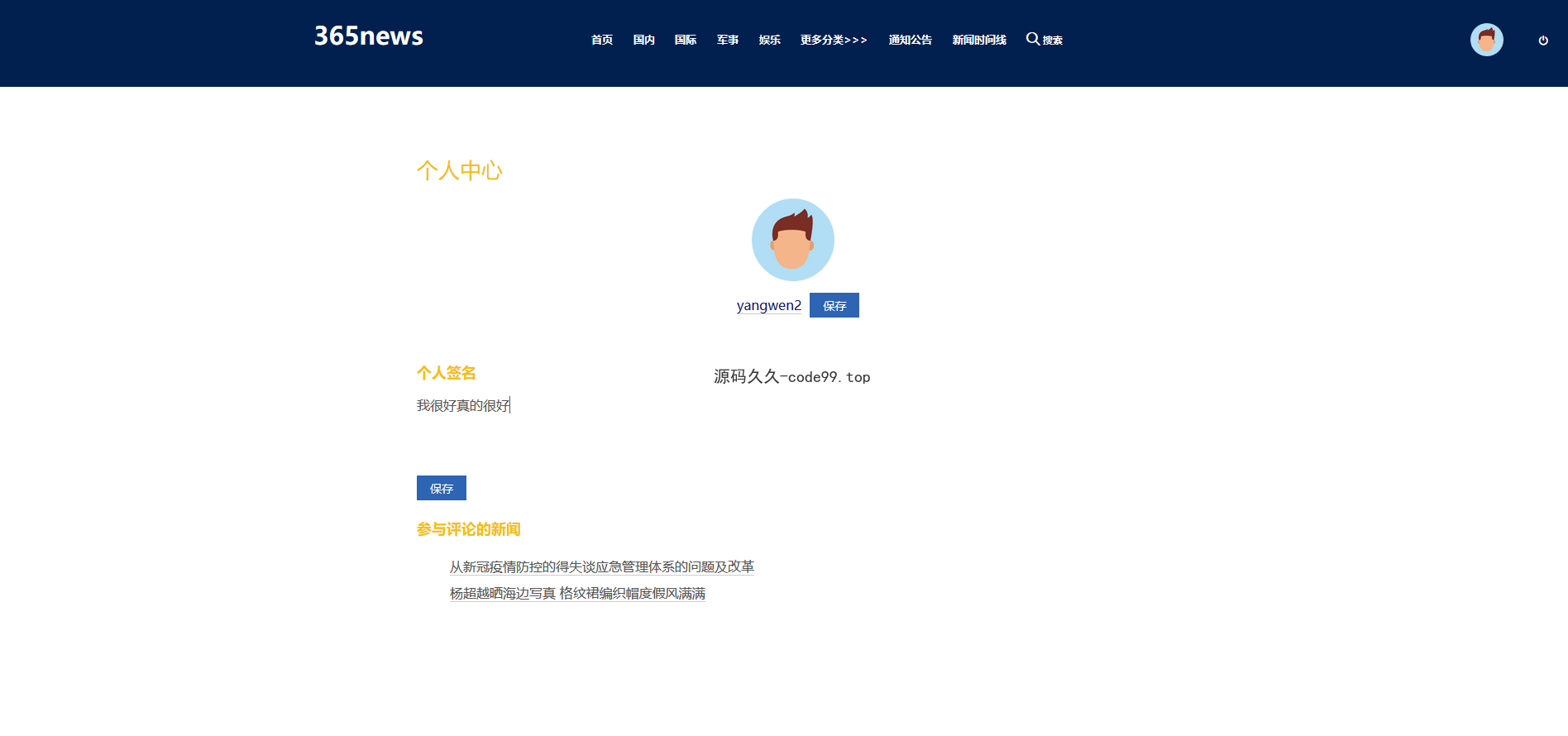Open the 国际 news category
Image resolution: width=1568 pixels, height=736 pixels.
tap(686, 40)
